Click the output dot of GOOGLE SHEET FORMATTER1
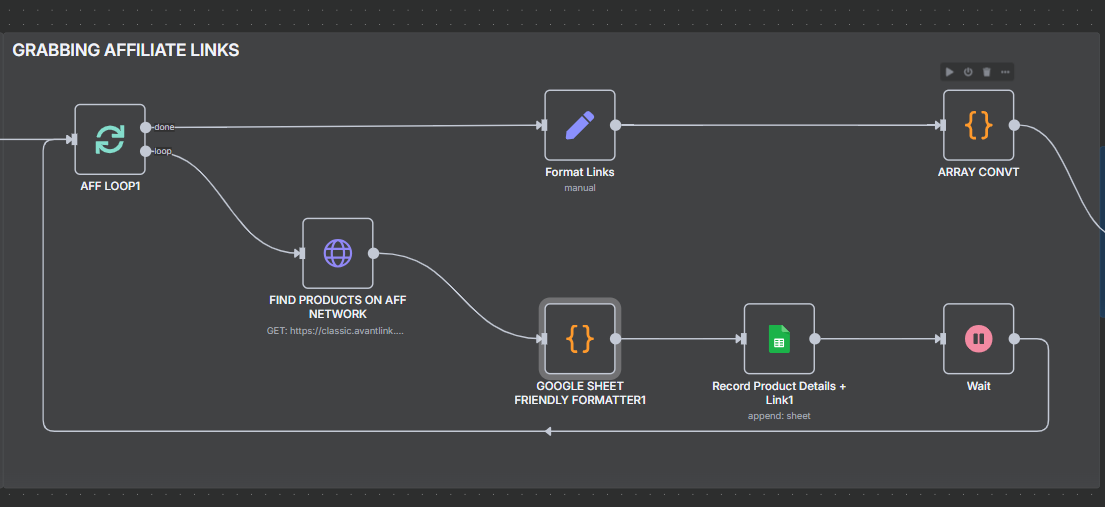1105x507 pixels. tap(615, 338)
